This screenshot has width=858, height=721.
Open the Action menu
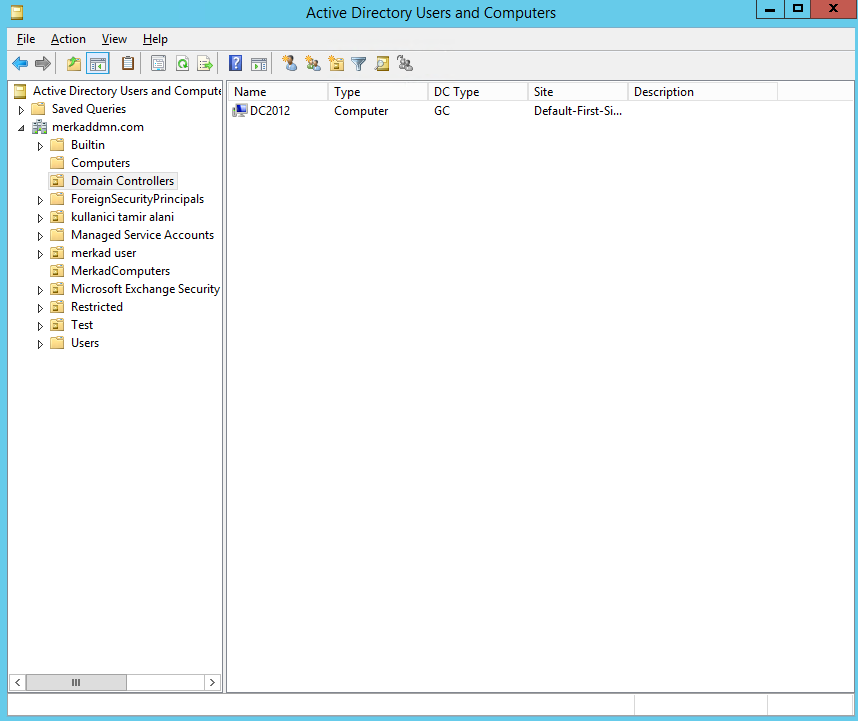[x=68, y=39]
